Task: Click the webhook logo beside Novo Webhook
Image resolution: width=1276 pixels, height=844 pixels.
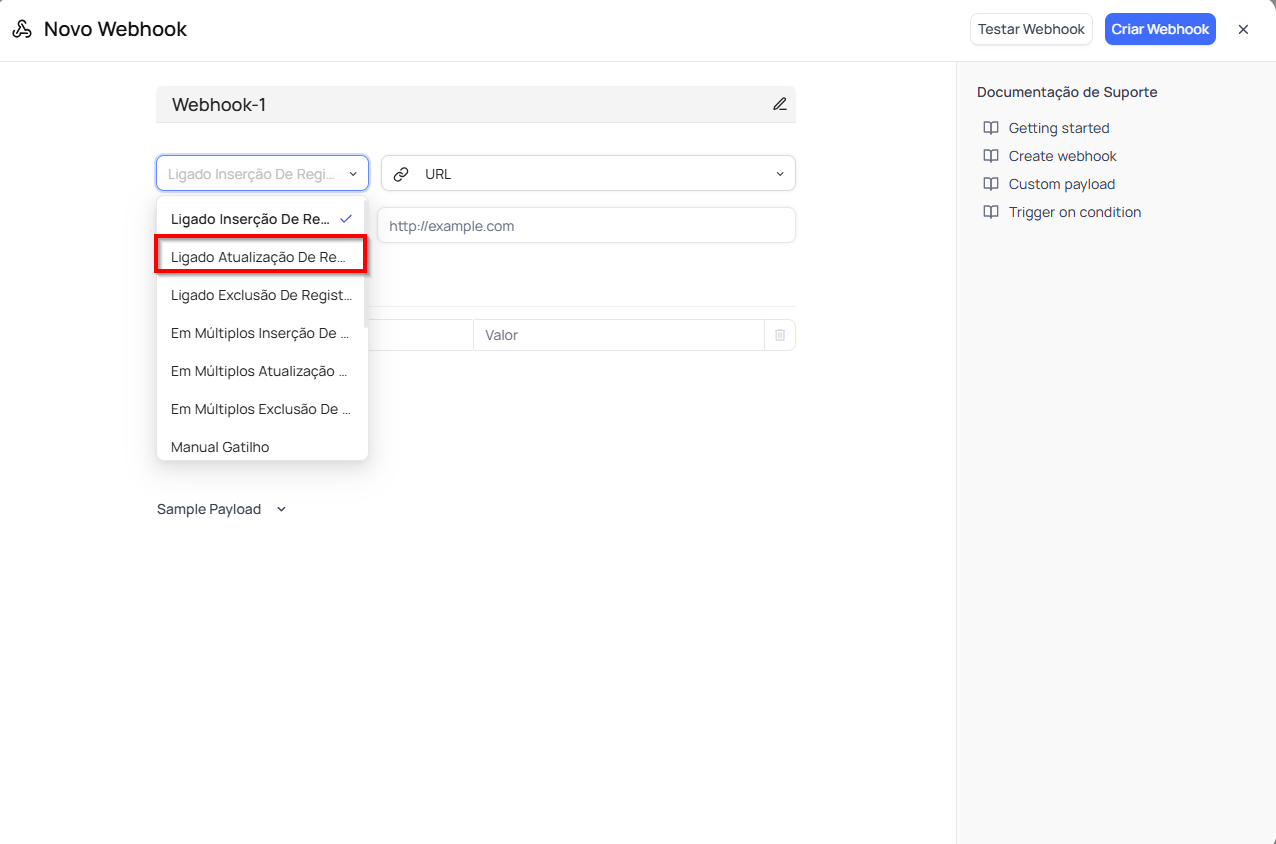Action: point(22,29)
